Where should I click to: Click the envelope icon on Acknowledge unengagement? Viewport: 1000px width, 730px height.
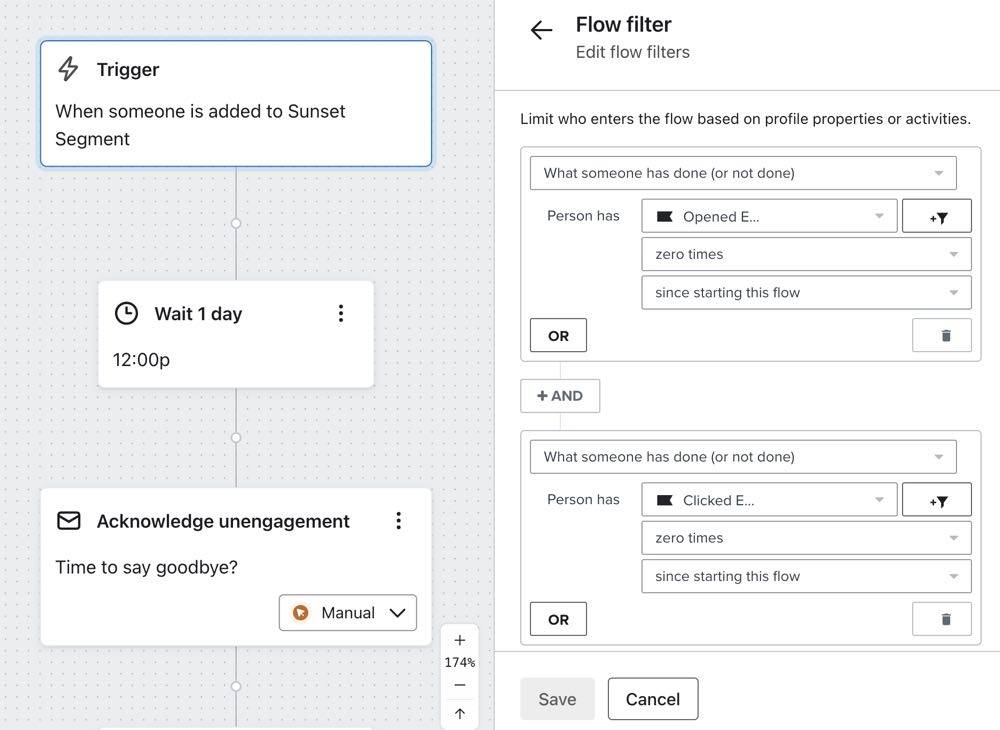[67, 520]
